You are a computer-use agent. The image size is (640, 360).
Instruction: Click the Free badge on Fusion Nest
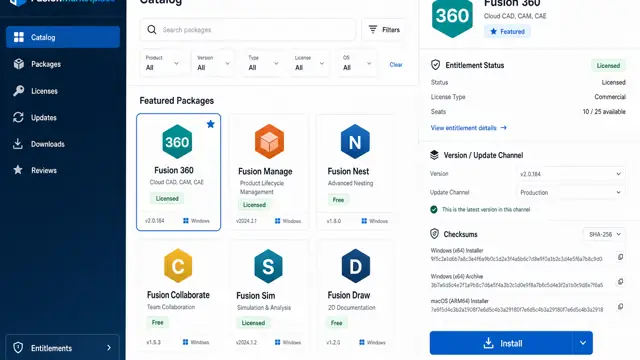(338, 200)
